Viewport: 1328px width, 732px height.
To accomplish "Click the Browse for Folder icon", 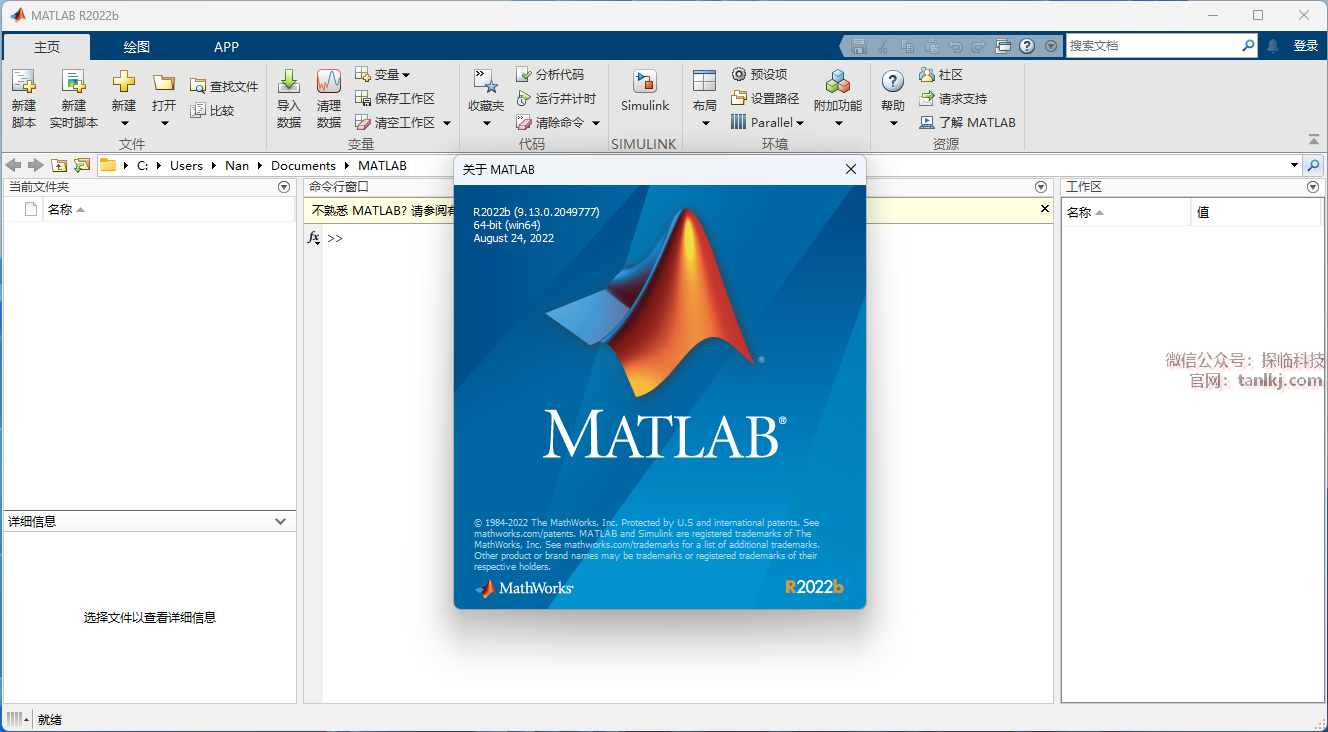I will pyautogui.click(x=82, y=165).
